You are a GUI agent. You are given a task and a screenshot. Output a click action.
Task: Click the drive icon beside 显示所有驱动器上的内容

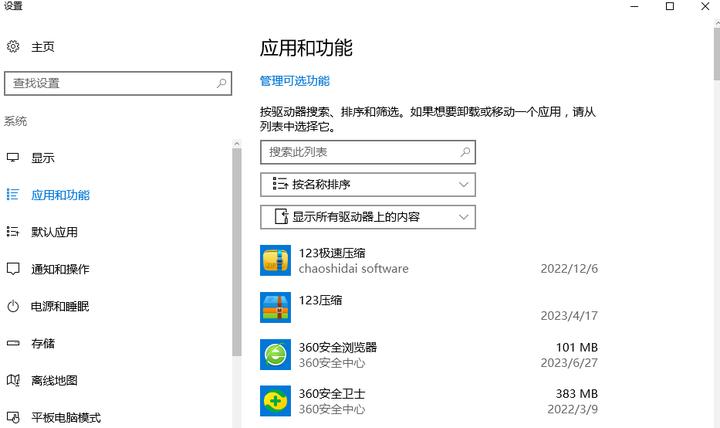(281, 217)
